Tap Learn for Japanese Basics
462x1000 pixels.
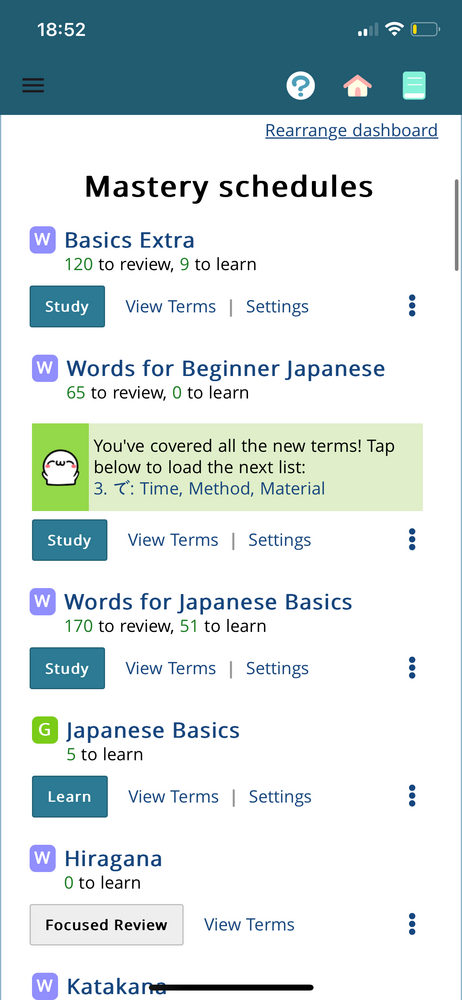(70, 797)
